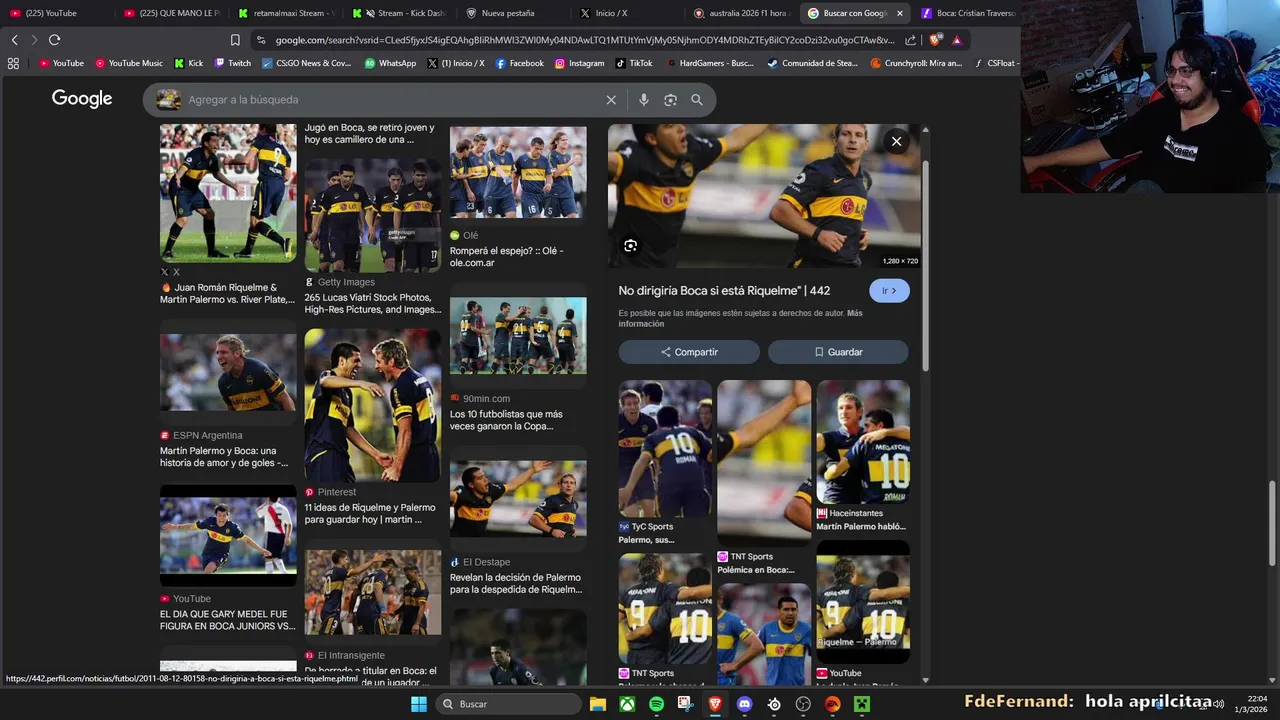The image size is (1280, 720).
Task: Open YouTube bookmark
Action: (61, 63)
